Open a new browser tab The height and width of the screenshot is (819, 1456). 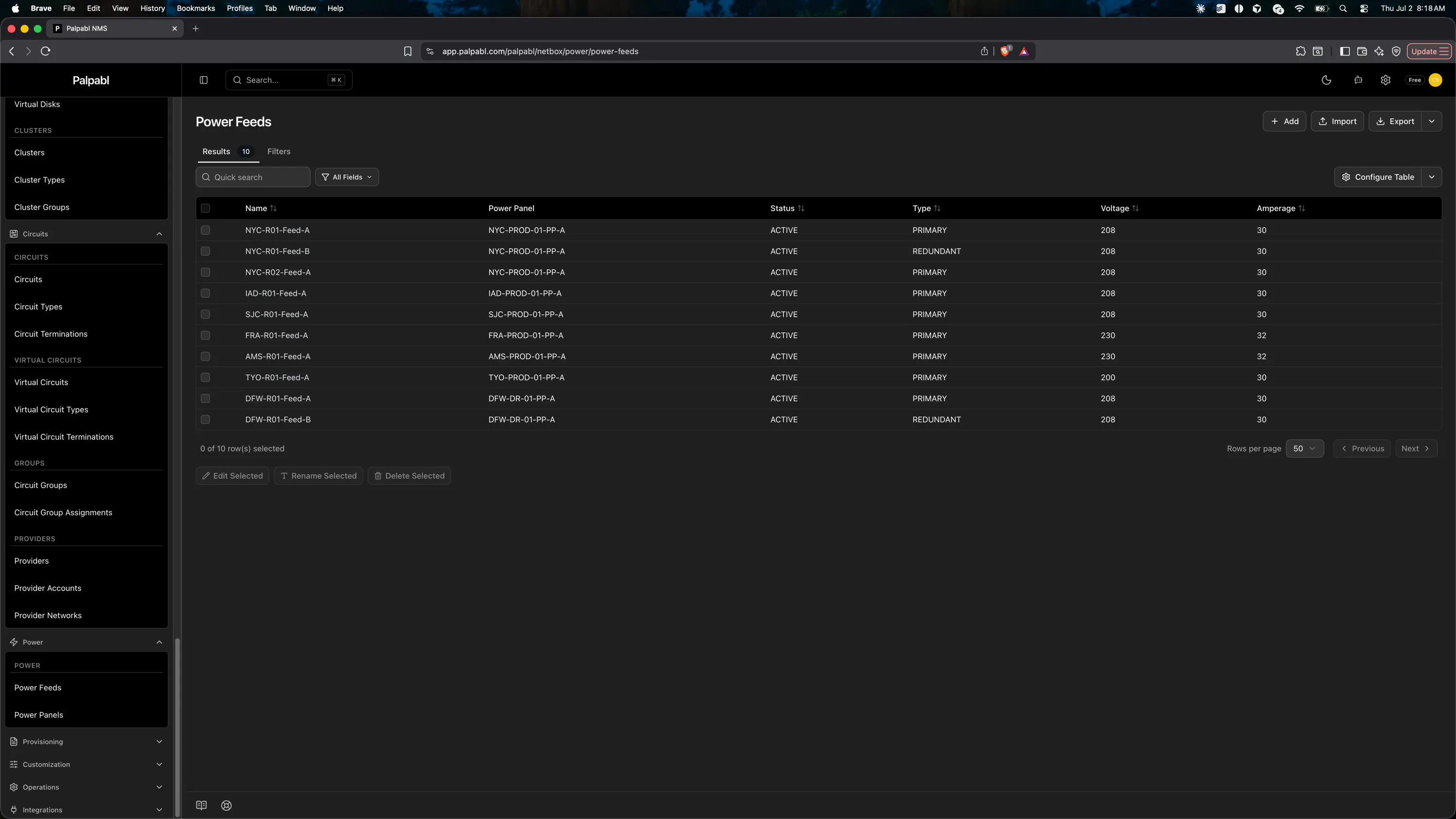(x=196, y=29)
